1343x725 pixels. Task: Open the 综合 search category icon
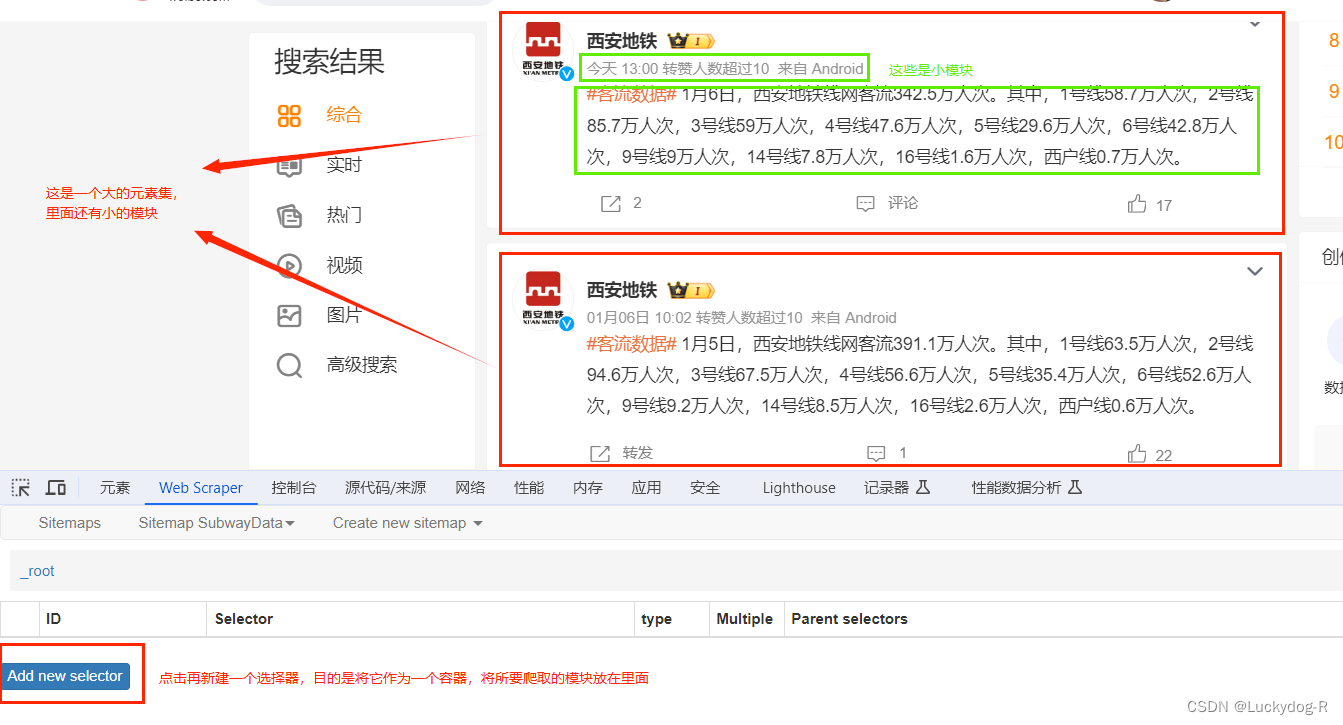(x=289, y=116)
